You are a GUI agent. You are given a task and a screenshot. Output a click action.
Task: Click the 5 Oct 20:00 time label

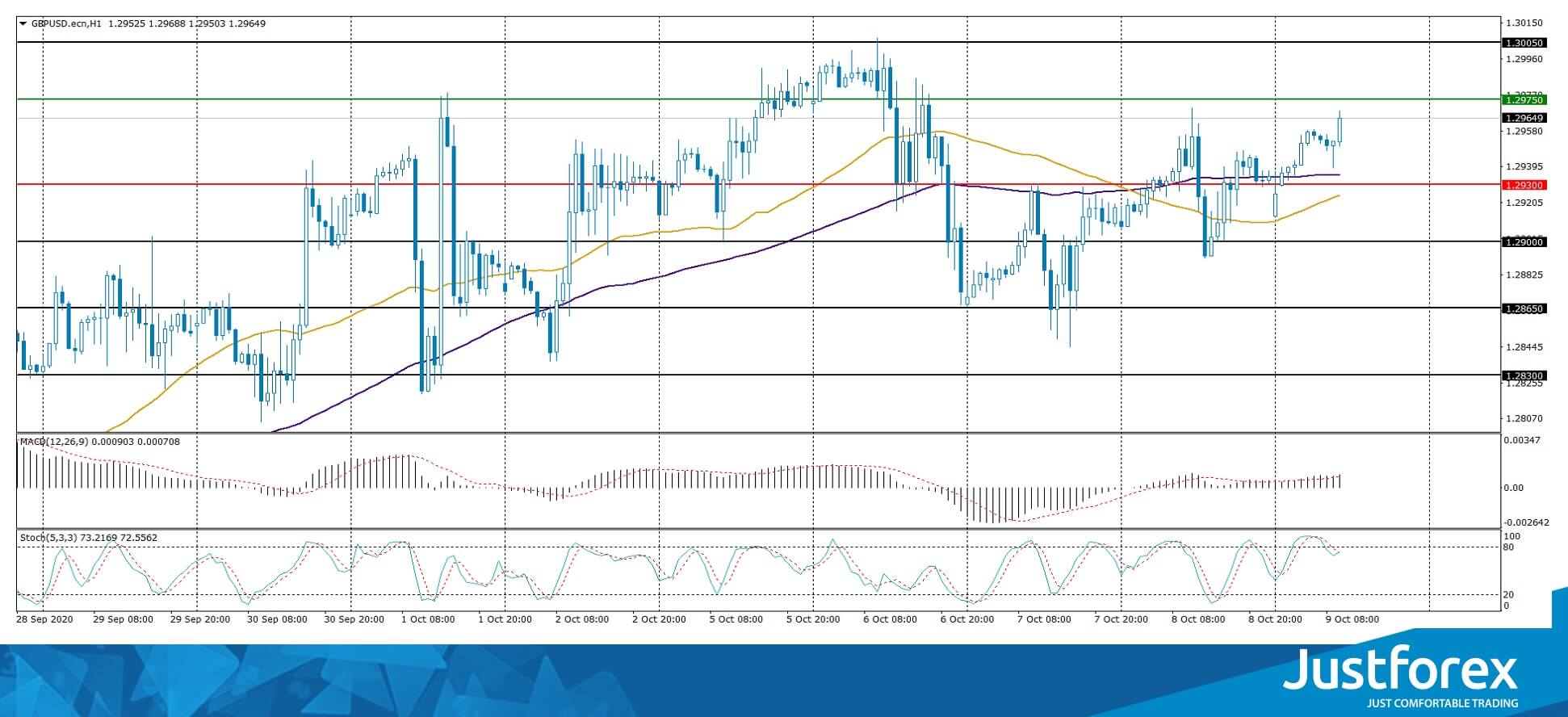pyautogui.click(x=814, y=619)
